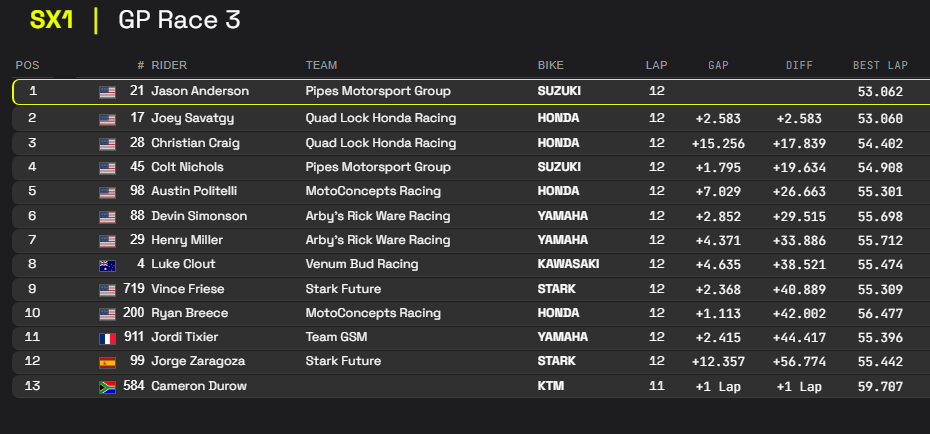Open rider Colt Nichols' name link
Image resolution: width=930 pixels, height=434 pixels.
(187, 167)
